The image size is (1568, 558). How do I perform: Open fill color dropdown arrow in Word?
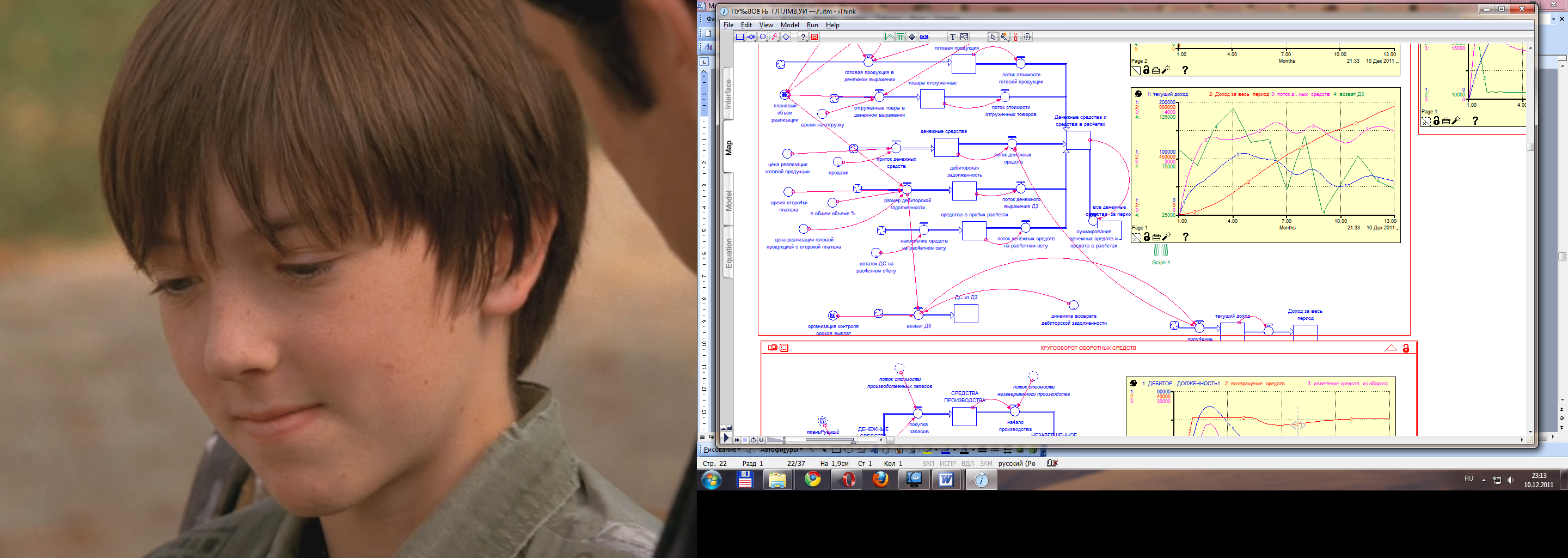point(936,450)
